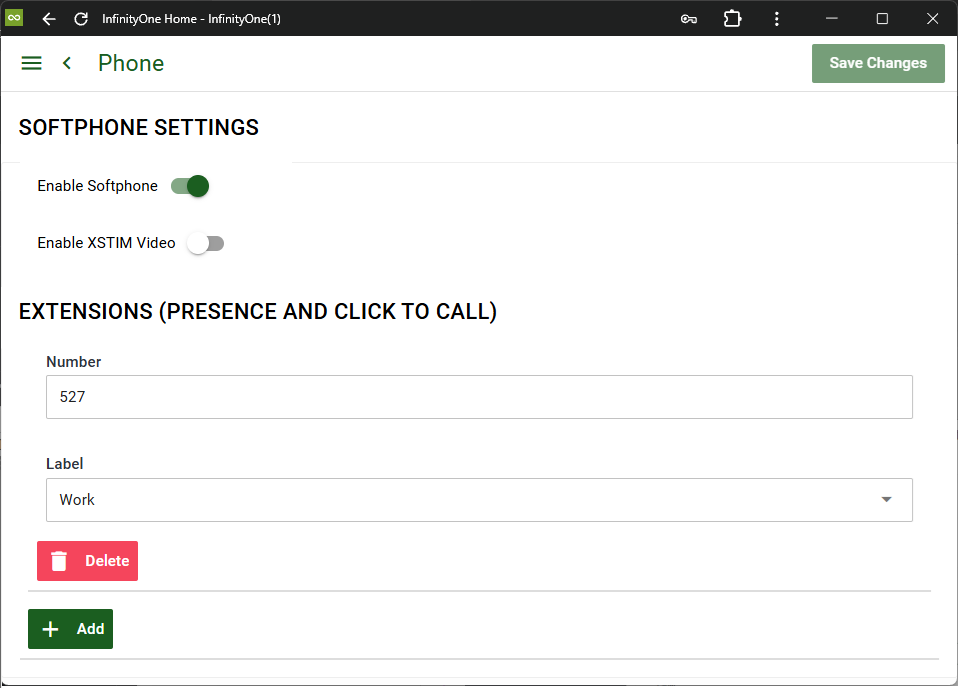Viewport: 958px width, 688px height.
Task: Close the InfinityOne window
Action: coord(932,19)
